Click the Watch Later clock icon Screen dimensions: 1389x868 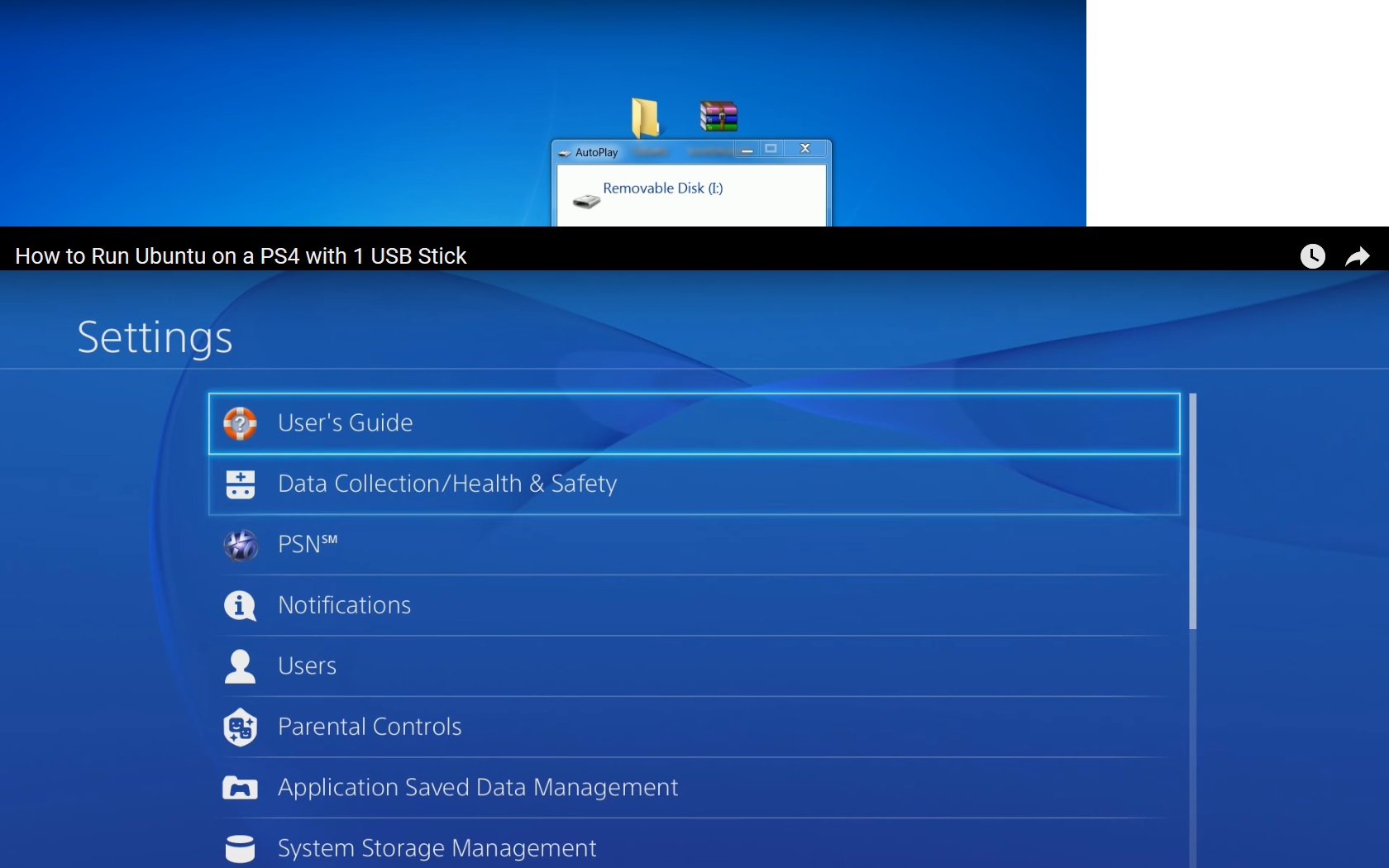pyautogui.click(x=1312, y=256)
